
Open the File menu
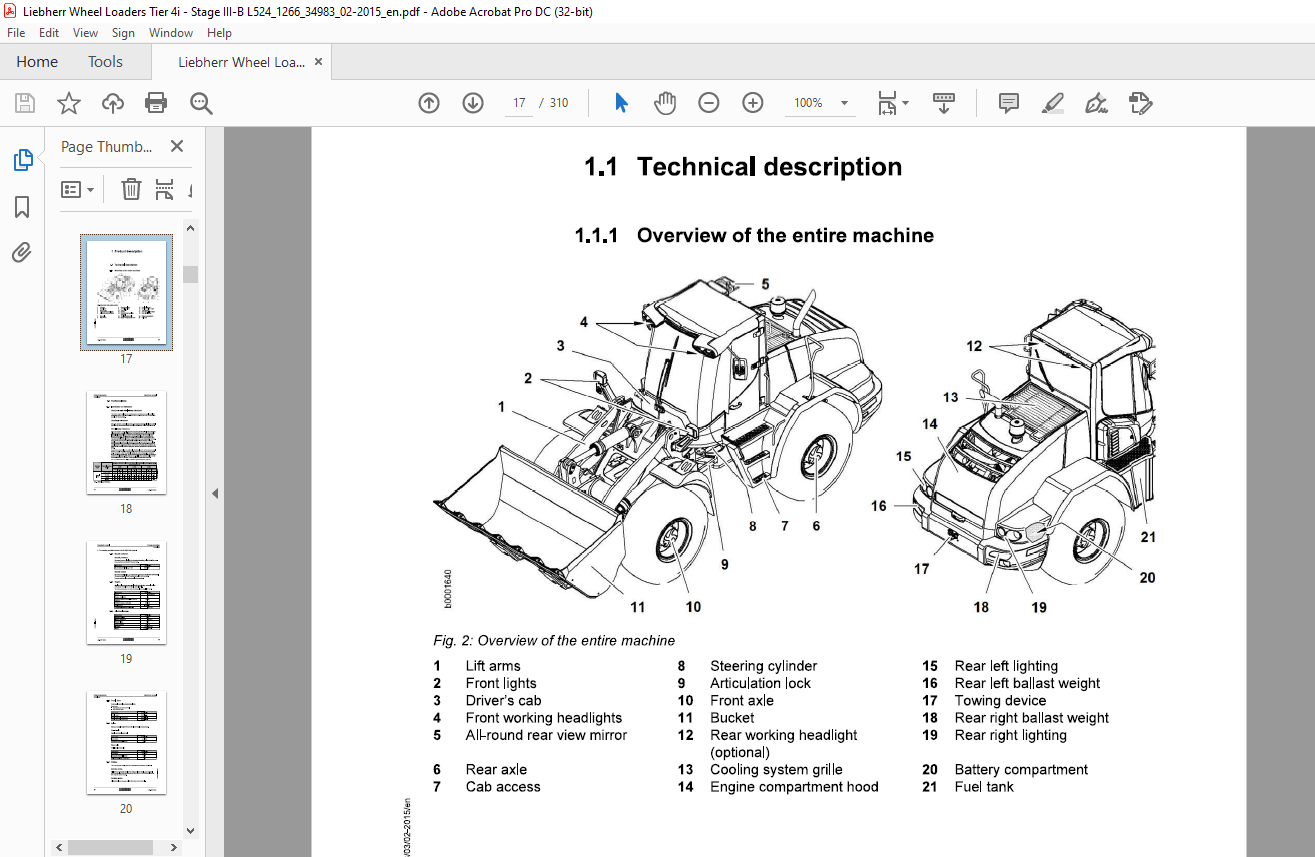coord(16,33)
